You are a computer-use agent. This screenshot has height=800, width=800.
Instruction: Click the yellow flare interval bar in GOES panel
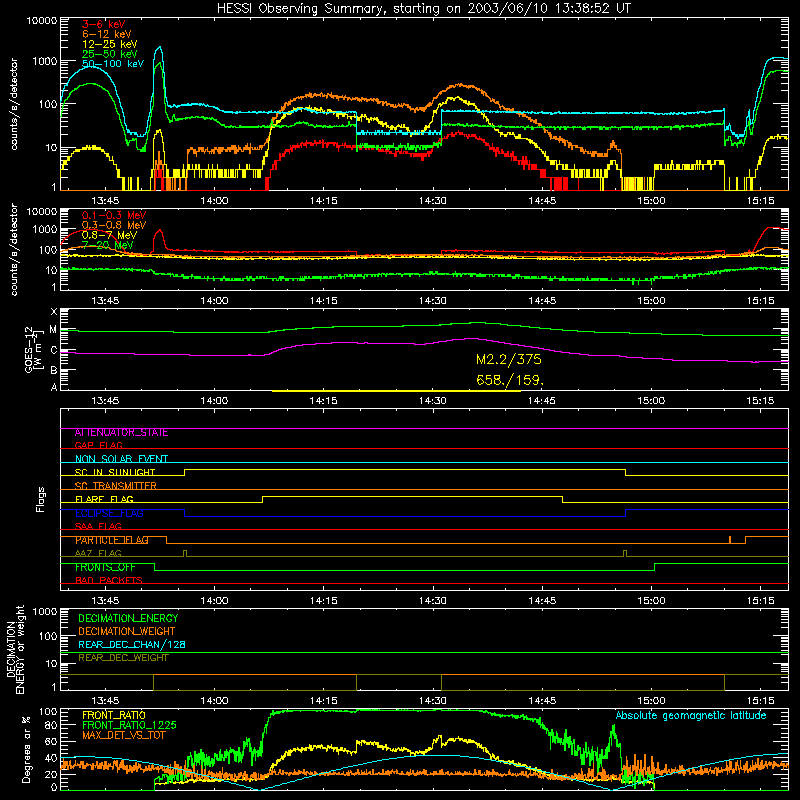coord(396,391)
